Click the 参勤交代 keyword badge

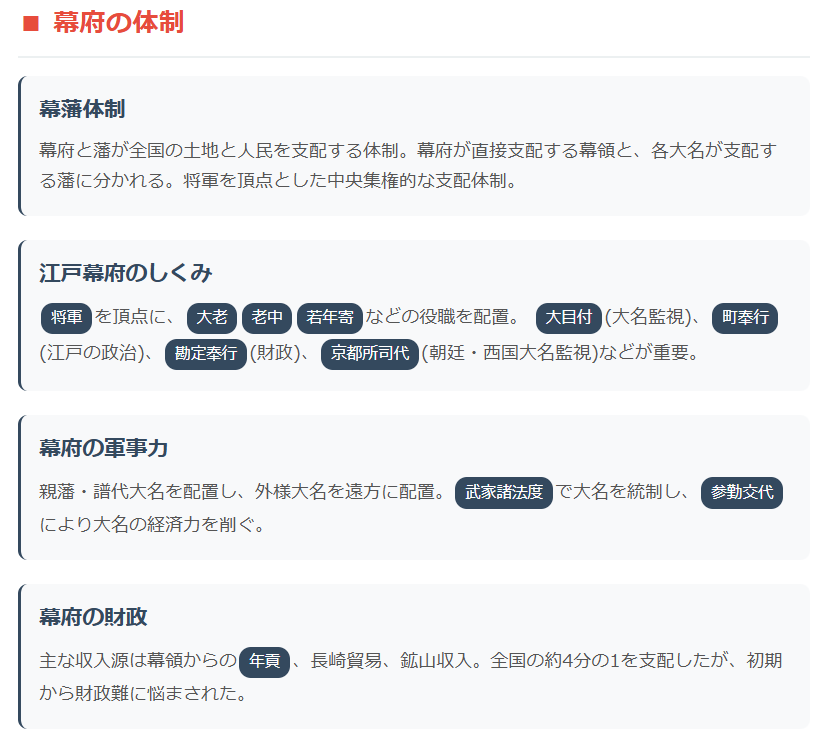(741, 493)
